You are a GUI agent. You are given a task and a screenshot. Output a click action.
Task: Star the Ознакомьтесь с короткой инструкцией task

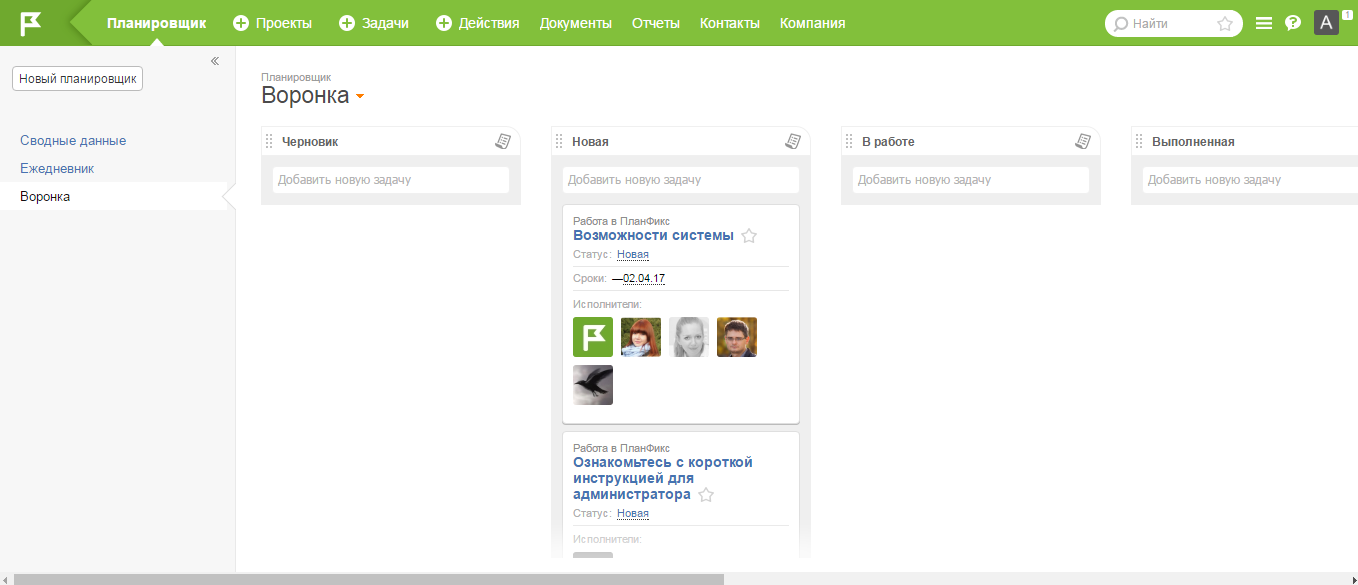[x=706, y=495]
